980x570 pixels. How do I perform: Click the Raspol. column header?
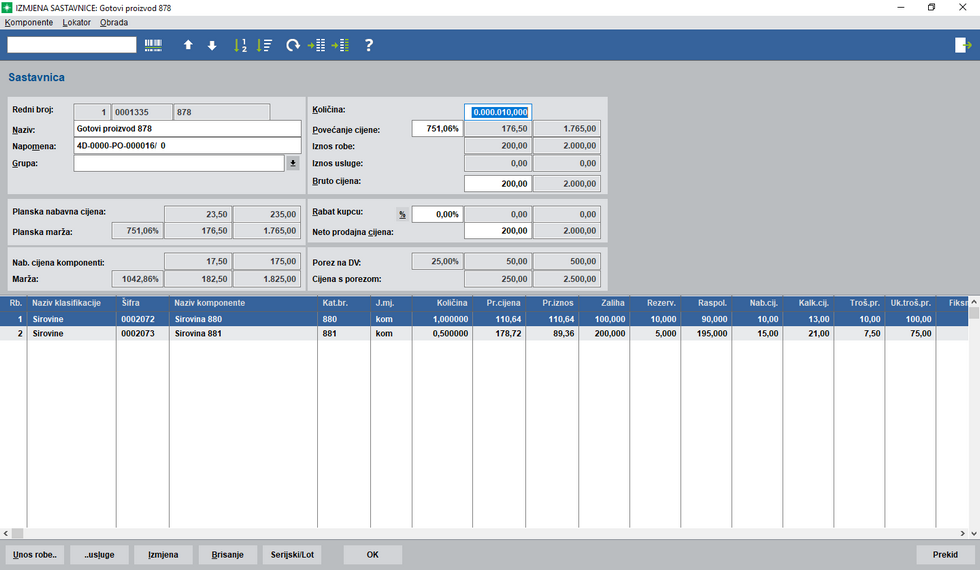tap(706, 303)
